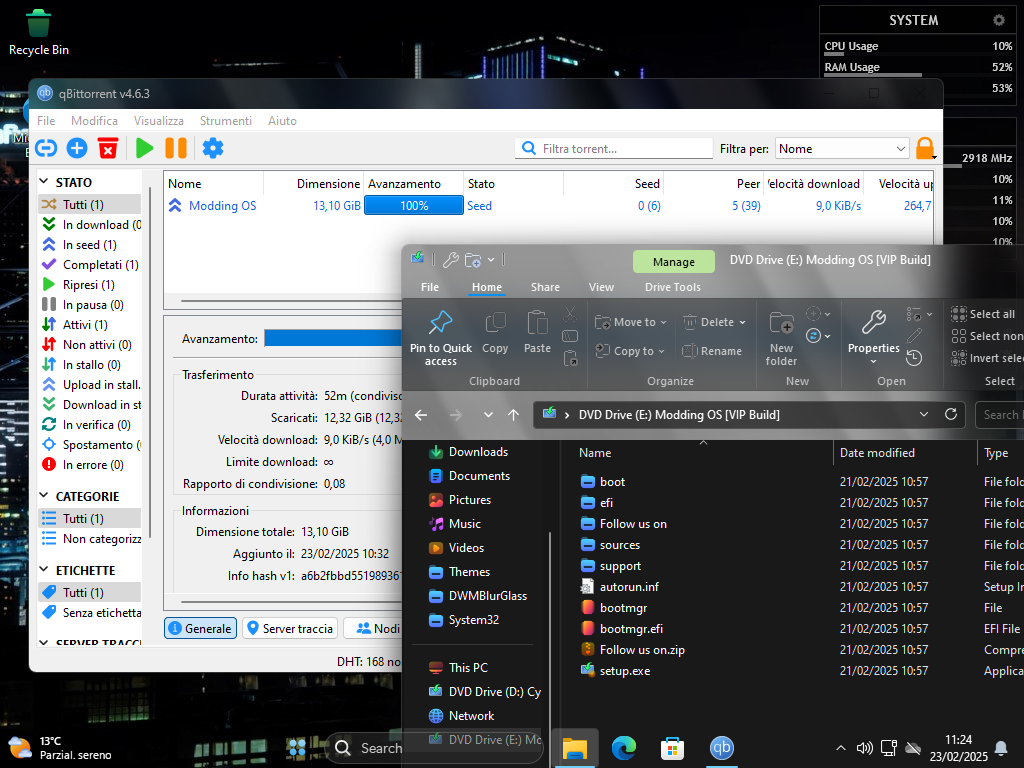This screenshot has height=768, width=1024.
Task: Collapse the ETICHETTE section in qBittorrent sidebar
Action: click(44, 570)
